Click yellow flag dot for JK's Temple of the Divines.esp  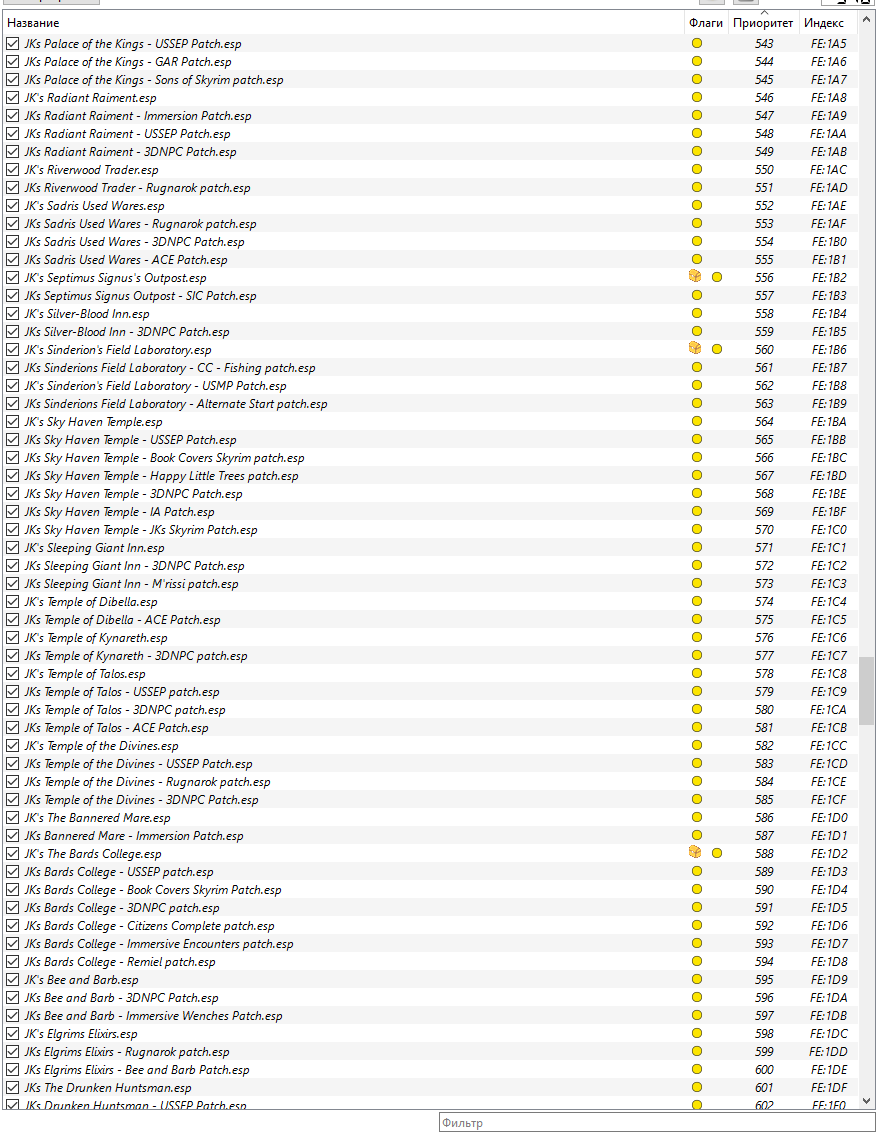point(696,745)
